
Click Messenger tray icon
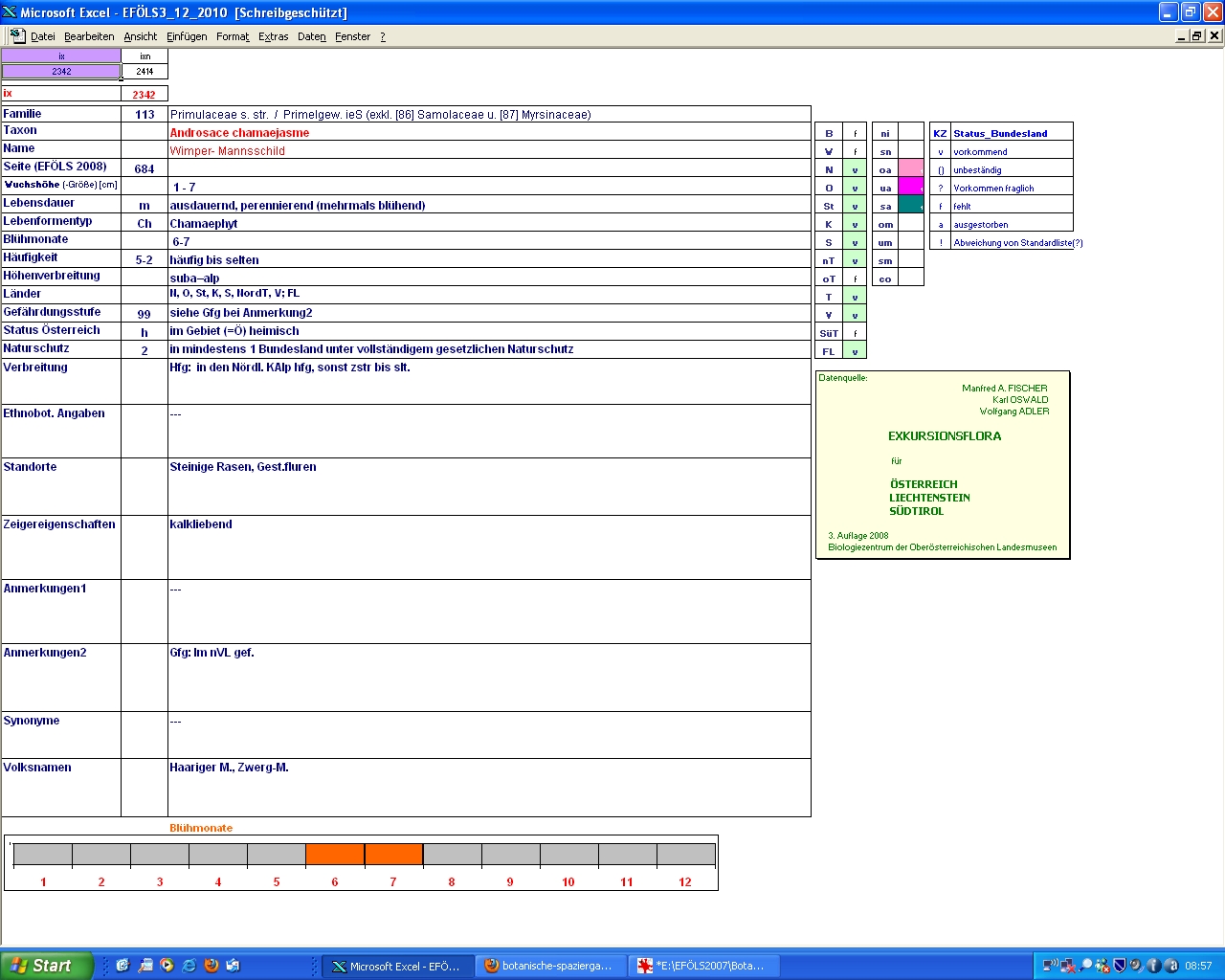coord(1102,966)
